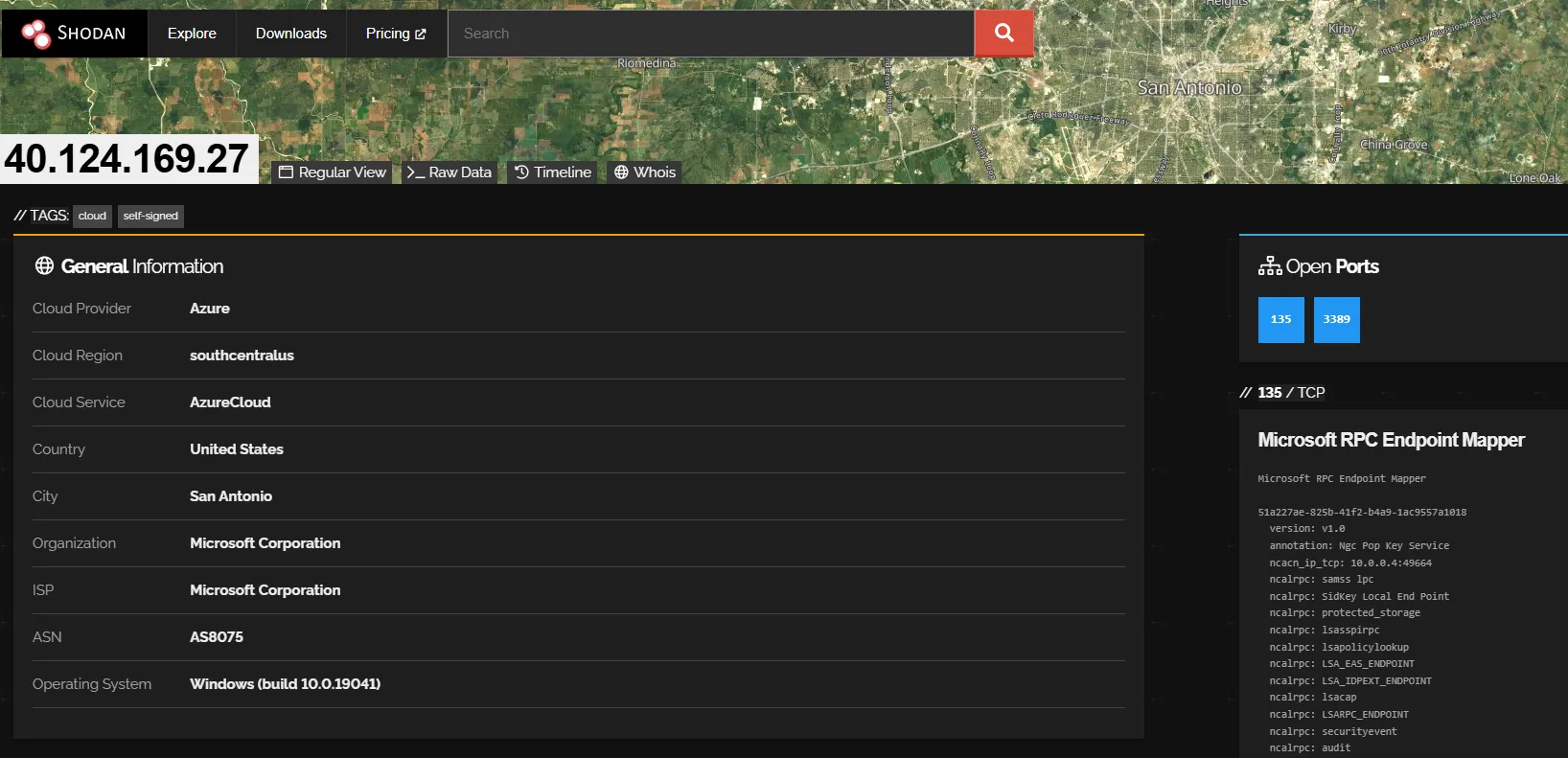Click the ncalrpc LSARPC_ENDPOINT line
The width and height of the screenshot is (1568, 758).
pyautogui.click(x=1339, y=715)
